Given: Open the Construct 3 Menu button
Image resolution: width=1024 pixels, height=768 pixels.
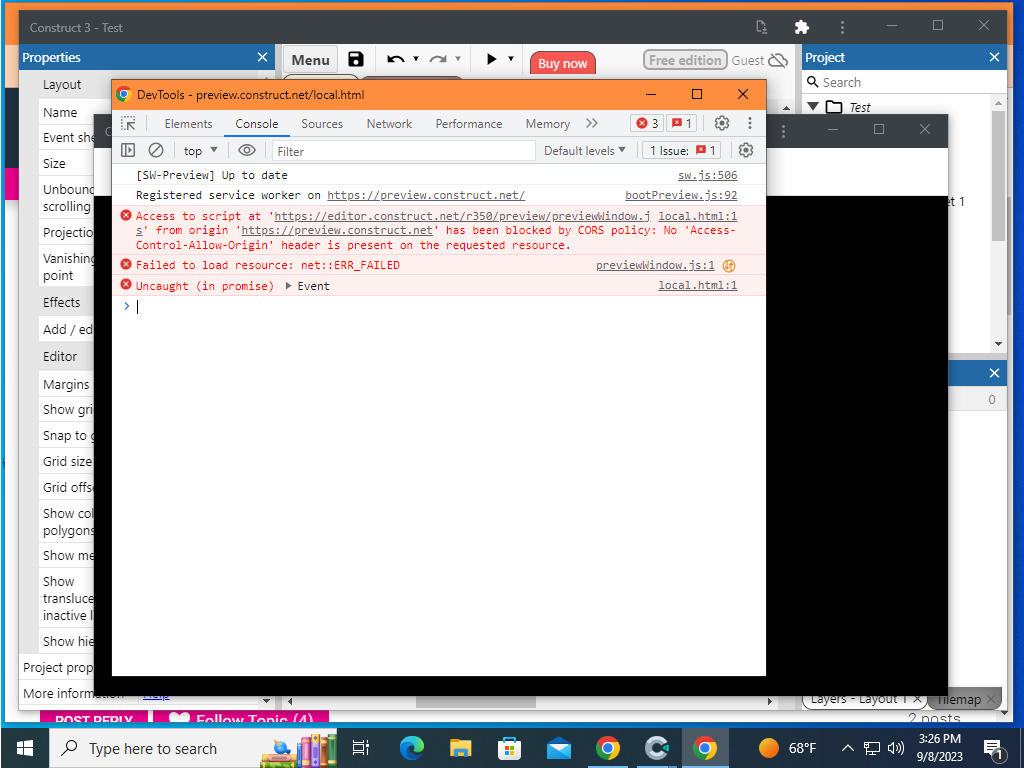Looking at the screenshot, I should point(310,60).
